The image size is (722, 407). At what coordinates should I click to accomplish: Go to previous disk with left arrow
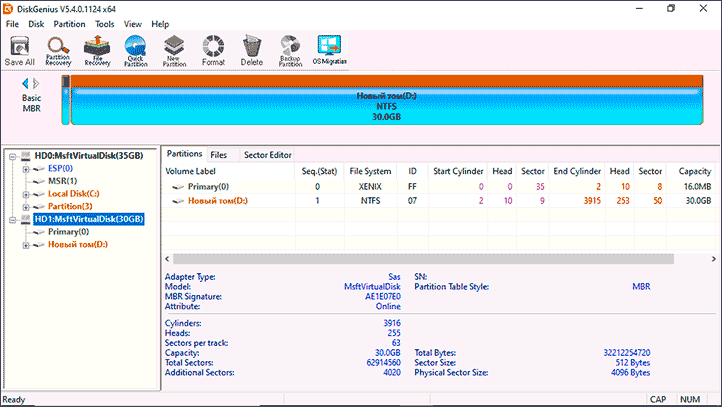[25, 83]
